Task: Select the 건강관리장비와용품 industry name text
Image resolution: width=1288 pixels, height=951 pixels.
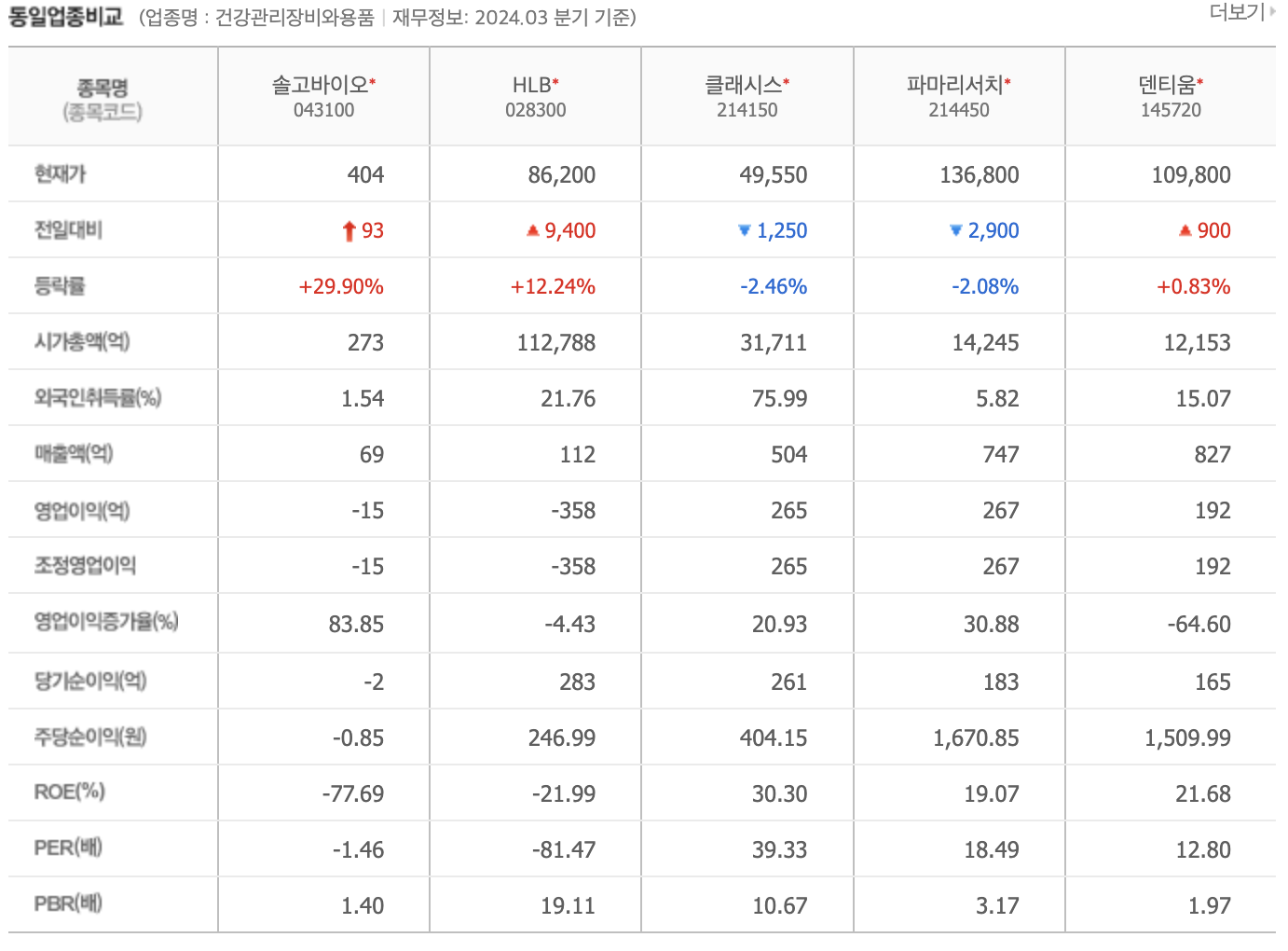Action: tap(295, 18)
